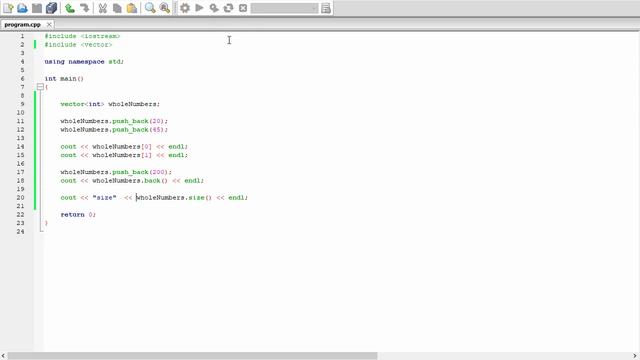Save the current file
The width and height of the screenshot is (640, 360).
(x=37, y=8)
